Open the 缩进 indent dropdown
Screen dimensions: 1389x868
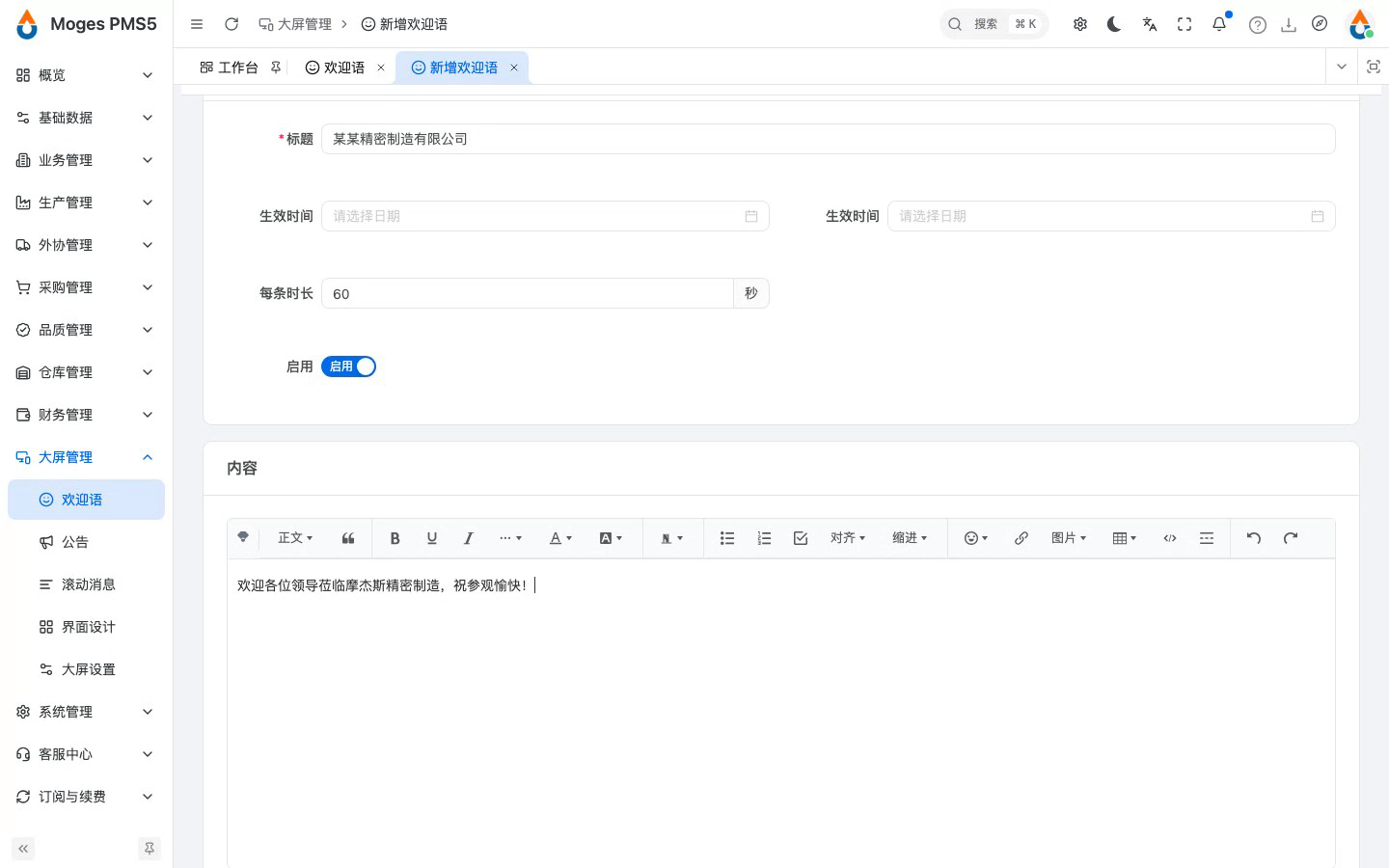point(910,538)
